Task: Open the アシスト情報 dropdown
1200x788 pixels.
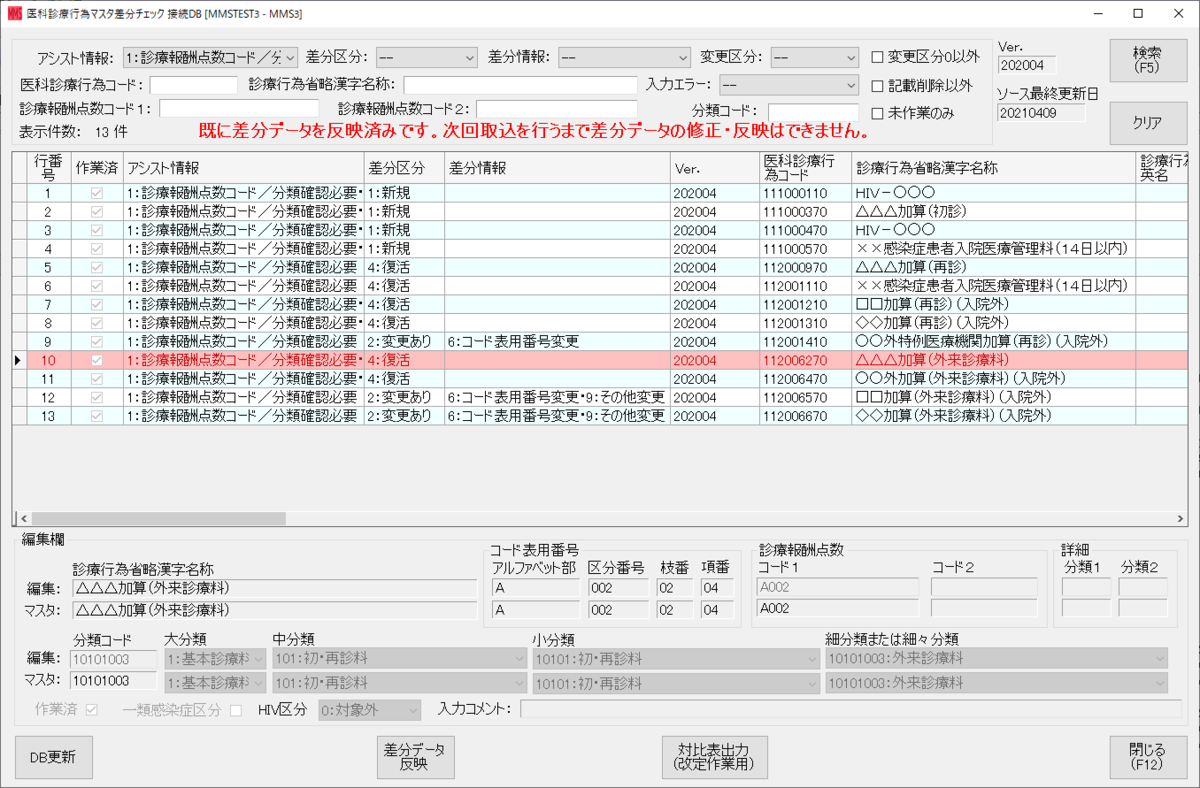Action: point(210,57)
